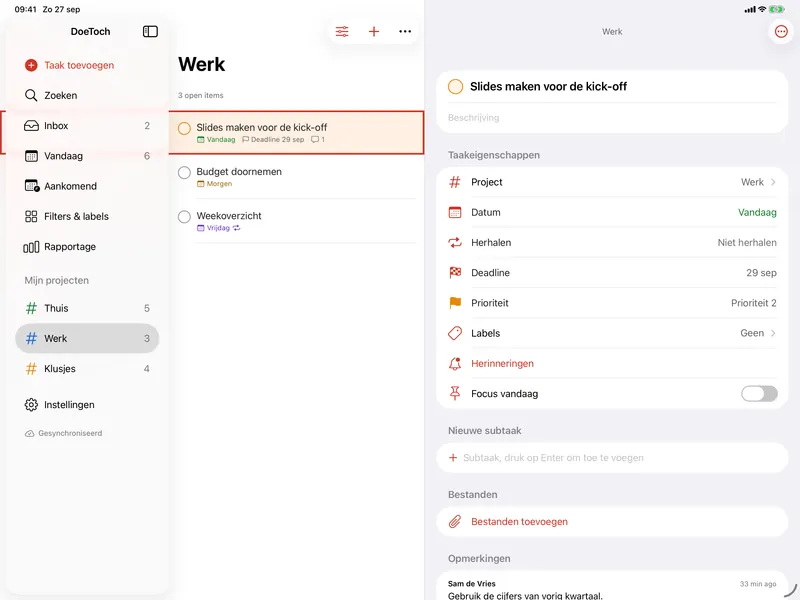This screenshot has height=600, width=800.
Task: Expand the Labels chevron showing Geen
Action: coord(773,333)
